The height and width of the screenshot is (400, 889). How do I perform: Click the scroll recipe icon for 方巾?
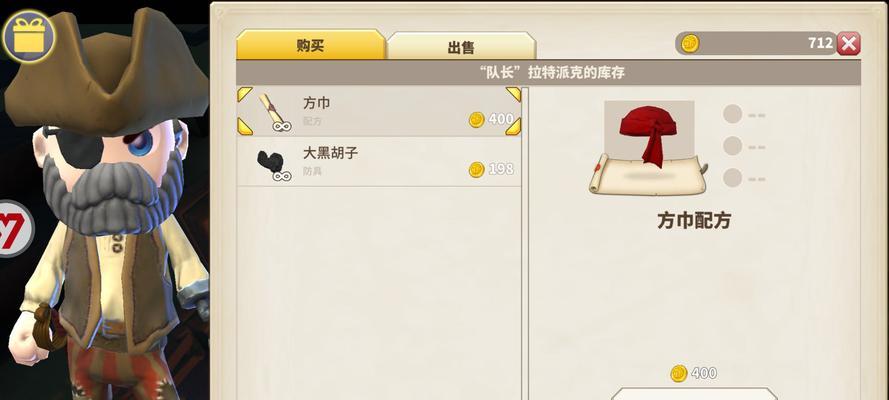coord(273,112)
